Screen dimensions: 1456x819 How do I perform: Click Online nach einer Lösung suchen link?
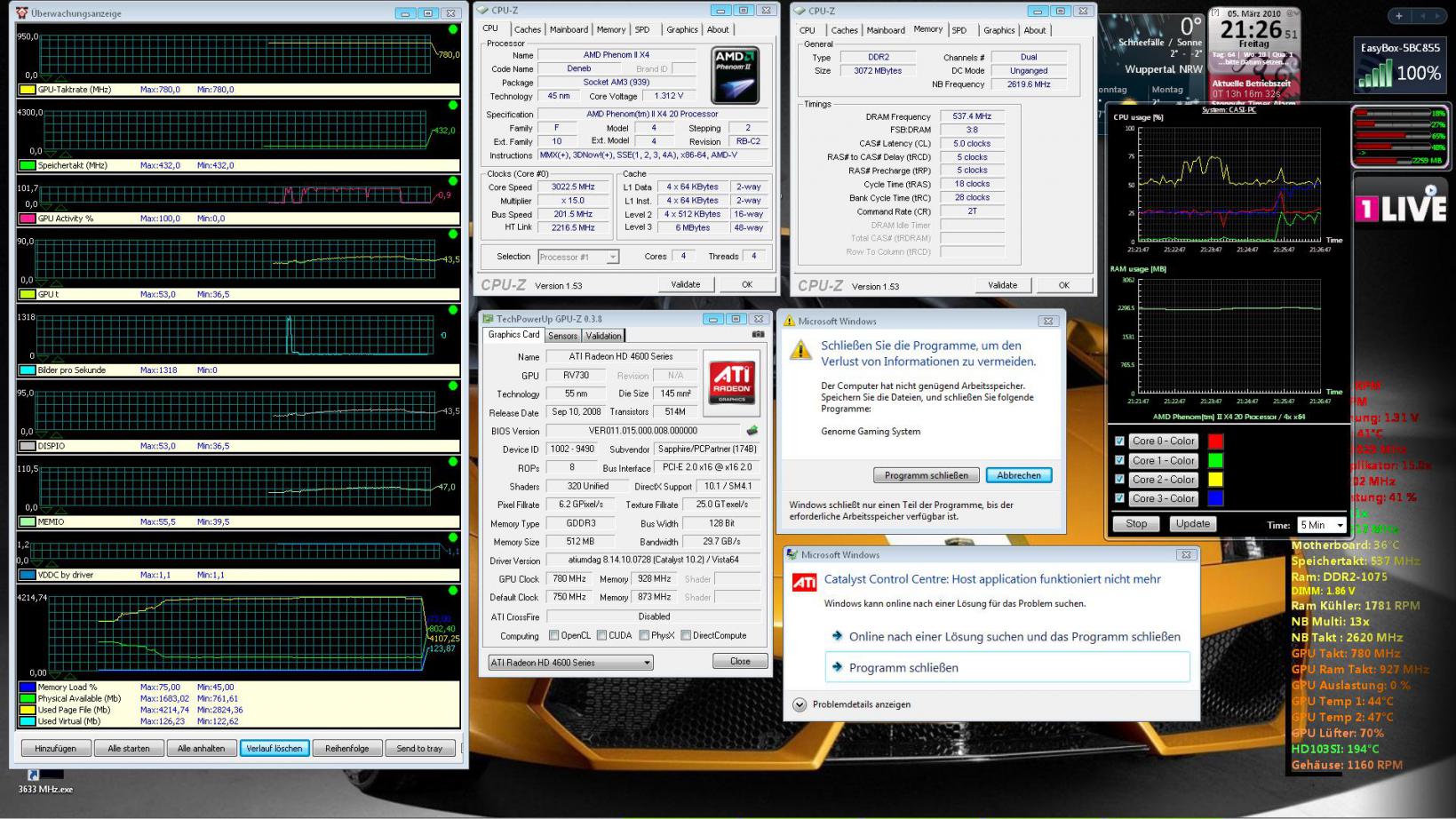pyautogui.click(x=1007, y=636)
